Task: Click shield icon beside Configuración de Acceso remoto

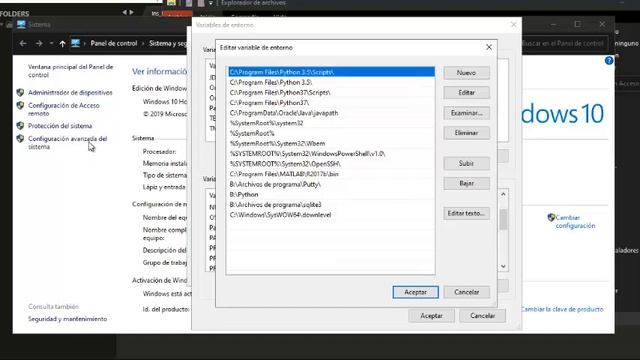Action: click(20, 105)
